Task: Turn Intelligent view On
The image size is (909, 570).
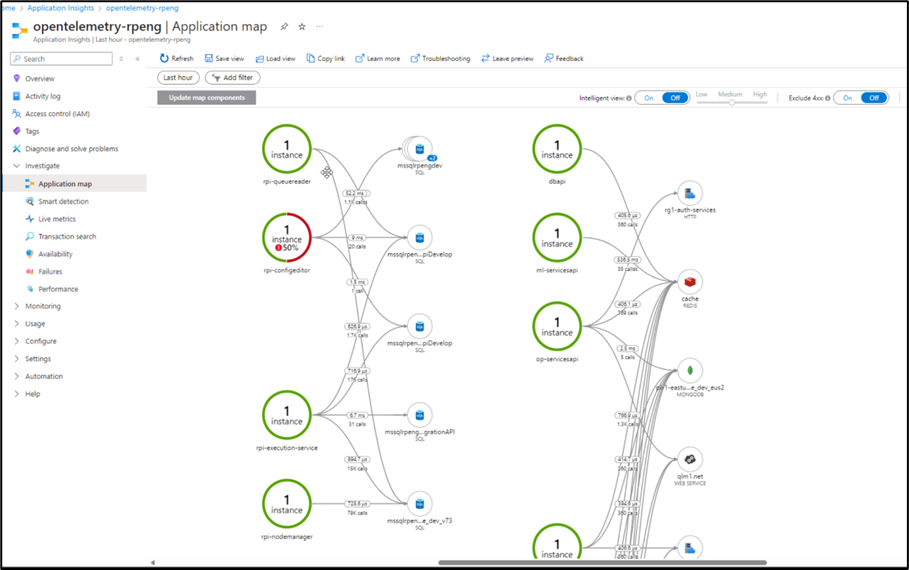Action: pyautogui.click(x=649, y=98)
